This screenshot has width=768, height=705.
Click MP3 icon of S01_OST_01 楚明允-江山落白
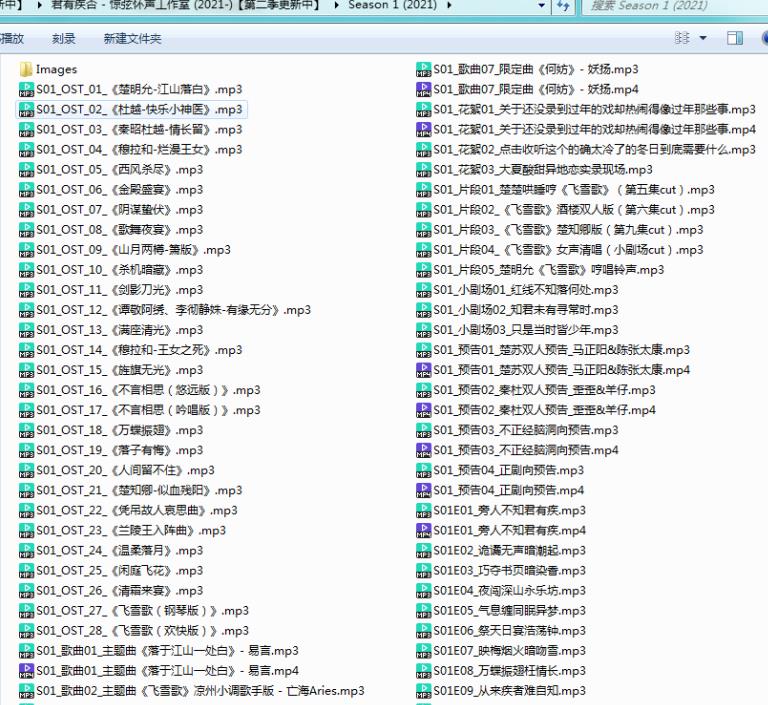[26, 89]
